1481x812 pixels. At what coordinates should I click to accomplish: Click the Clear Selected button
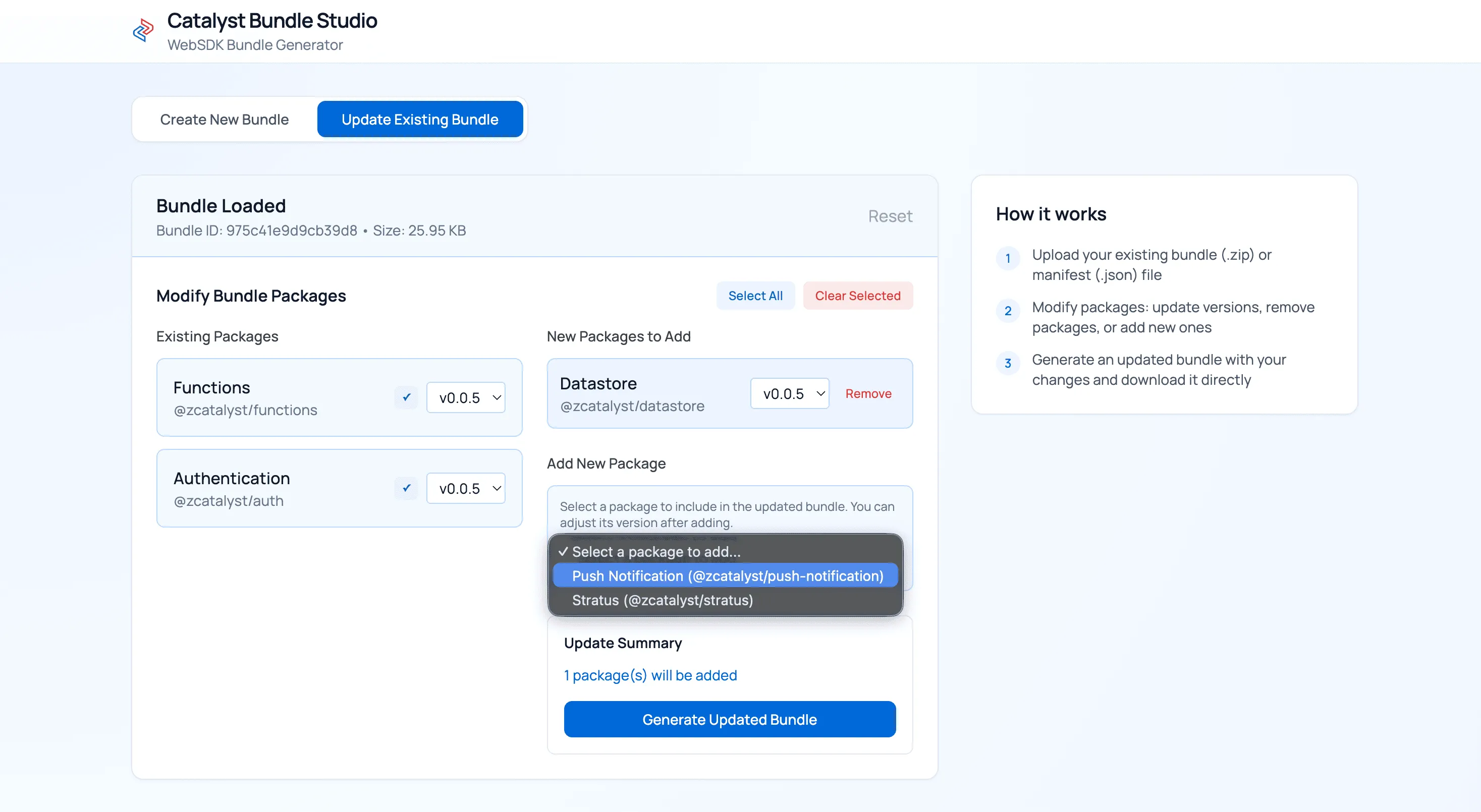(857, 296)
